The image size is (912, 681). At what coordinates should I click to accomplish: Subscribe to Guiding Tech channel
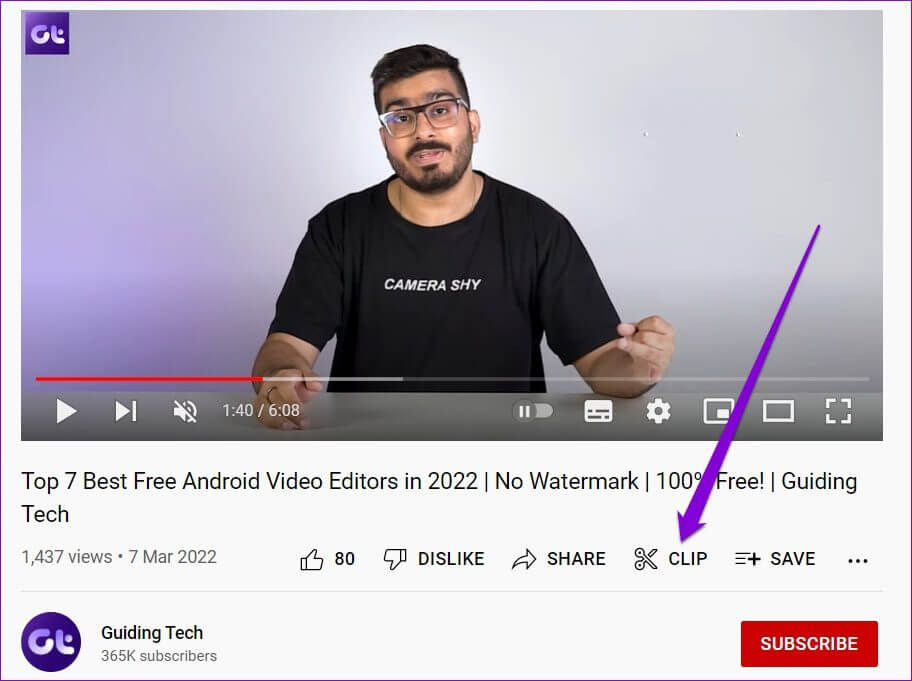pyautogui.click(x=809, y=644)
